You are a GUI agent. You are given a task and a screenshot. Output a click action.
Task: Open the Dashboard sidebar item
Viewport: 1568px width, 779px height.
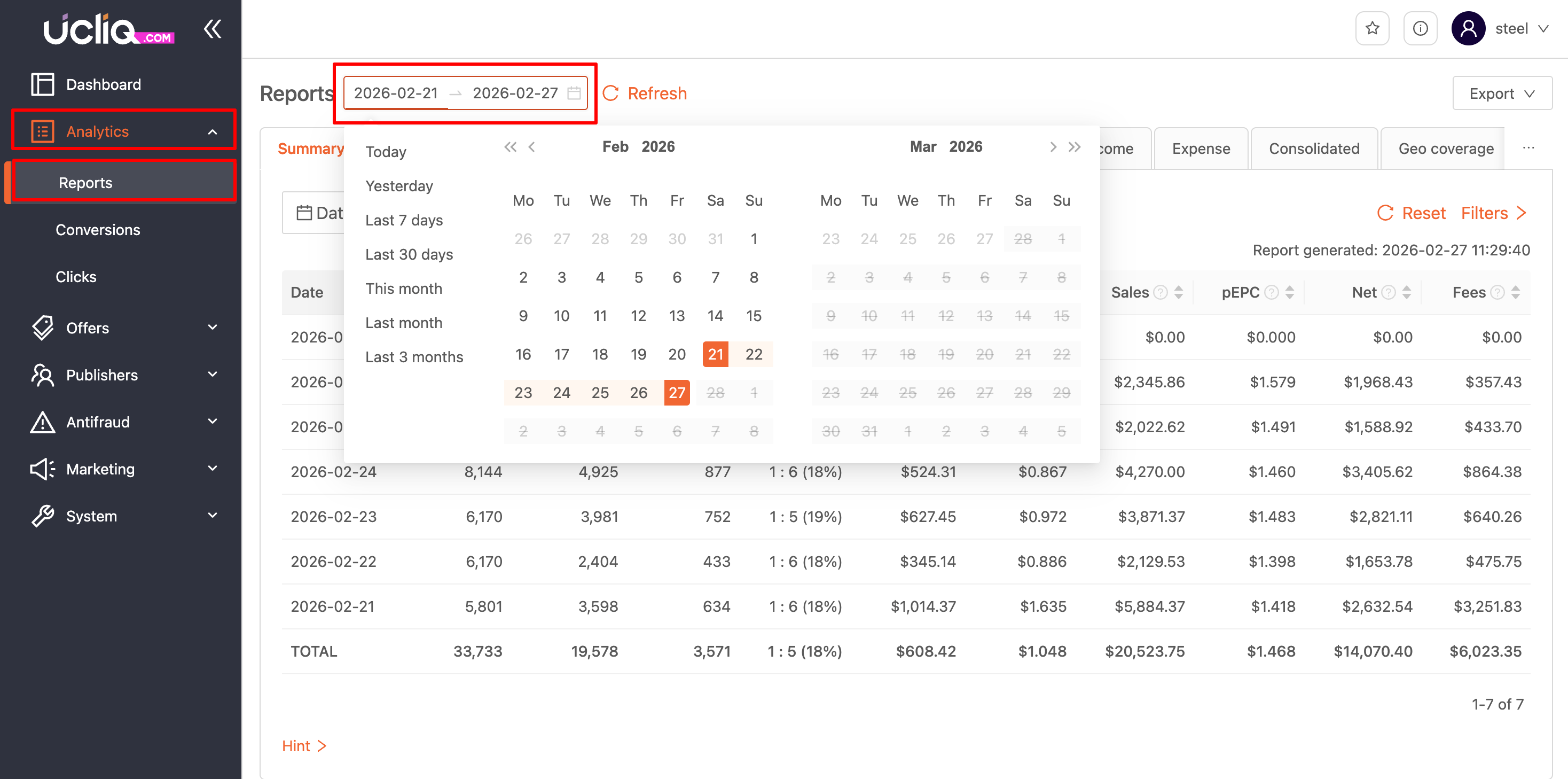tap(104, 84)
